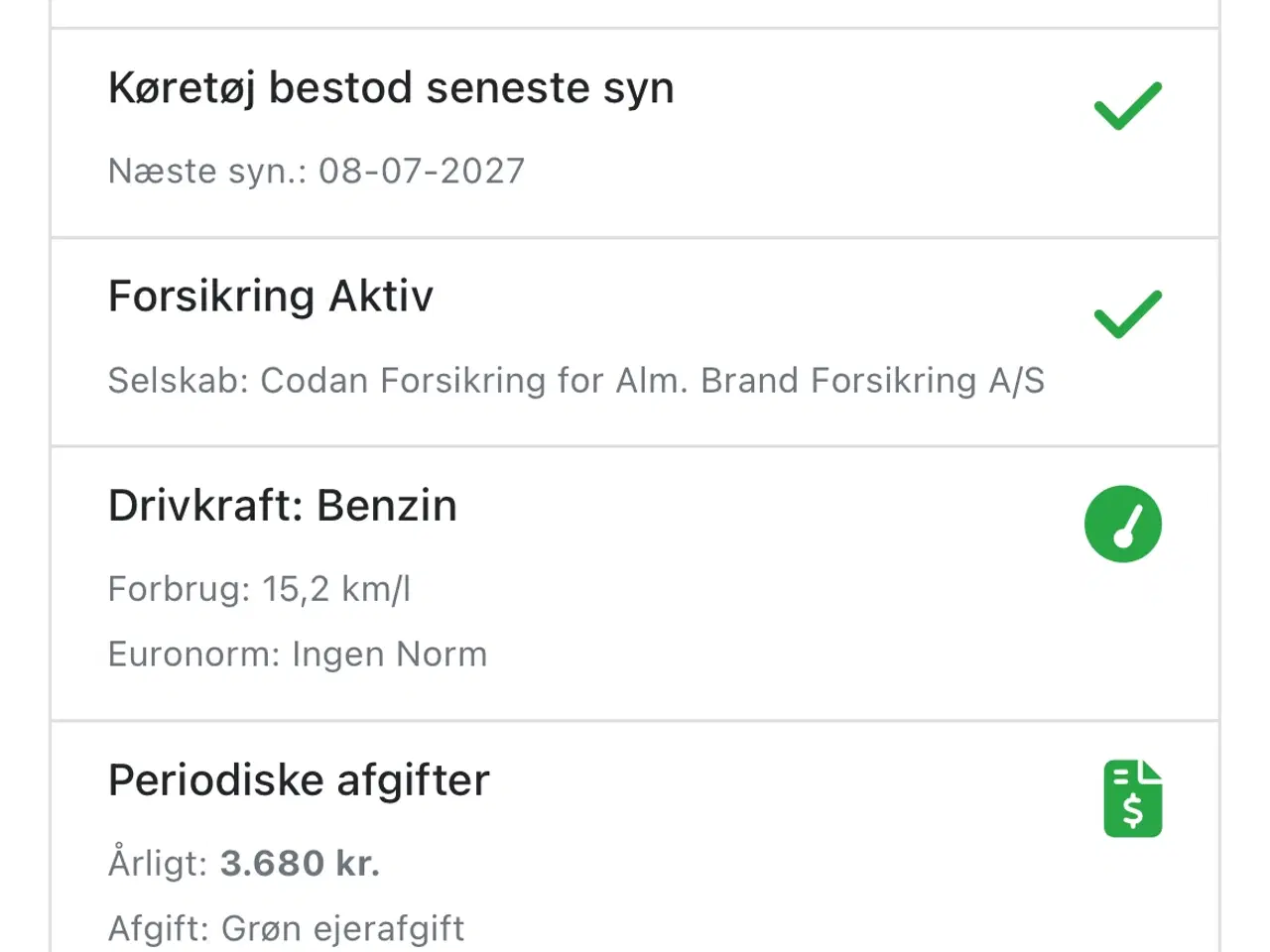Click the green checkmark for latest inspection
The width and height of the screenshot is (1270, 952).
(x=1127, y=105)
